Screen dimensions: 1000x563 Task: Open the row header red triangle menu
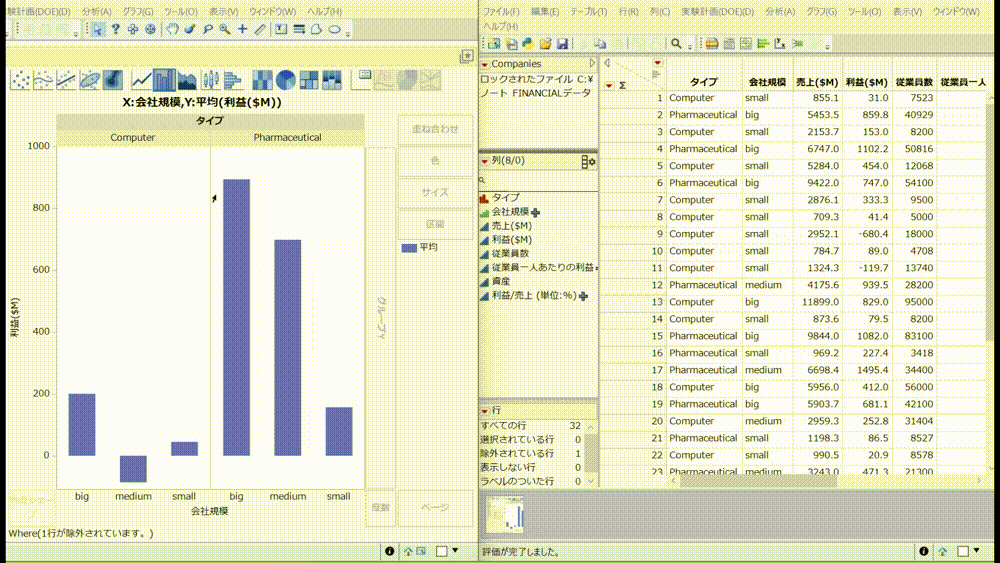click(609, 85)
